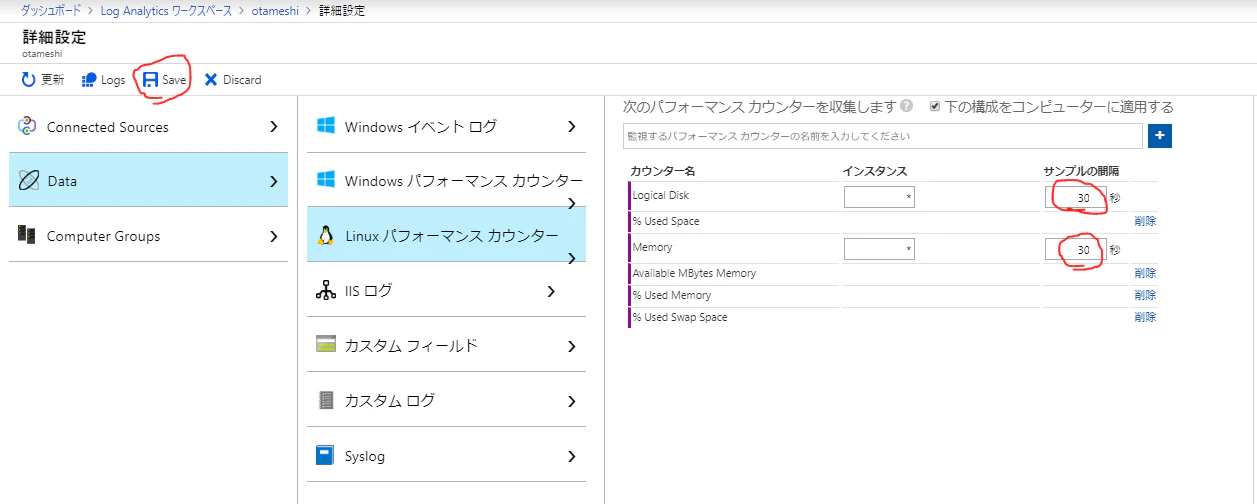Image resolution: width=1257 pixels, height=504 pixels.
Task: Click the Windows イベント ログ icon
Action: pyautogui.click(x=325, y=126)
